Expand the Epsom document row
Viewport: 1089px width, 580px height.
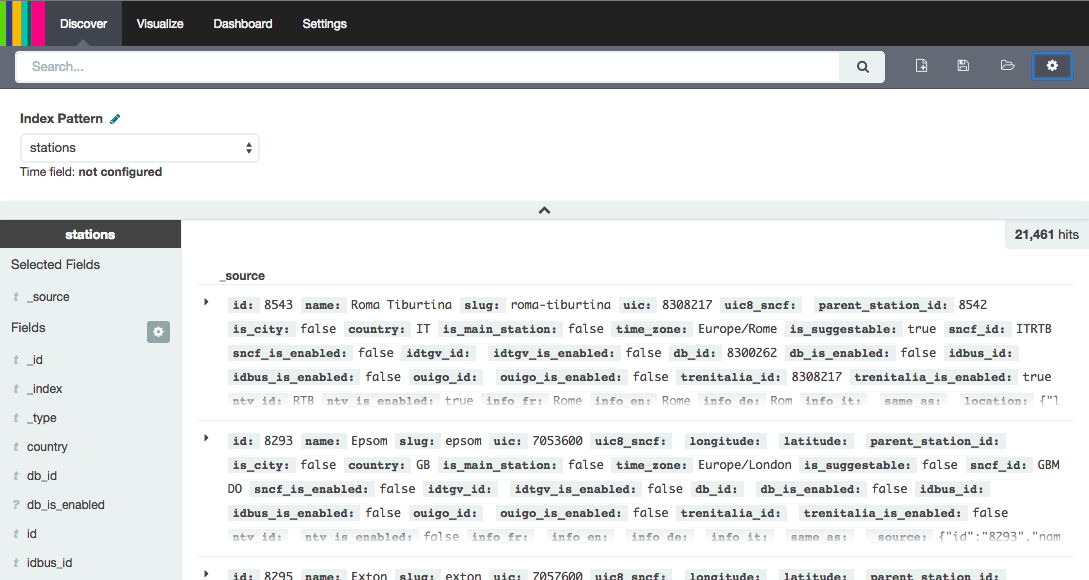click(x=206, y=438)
